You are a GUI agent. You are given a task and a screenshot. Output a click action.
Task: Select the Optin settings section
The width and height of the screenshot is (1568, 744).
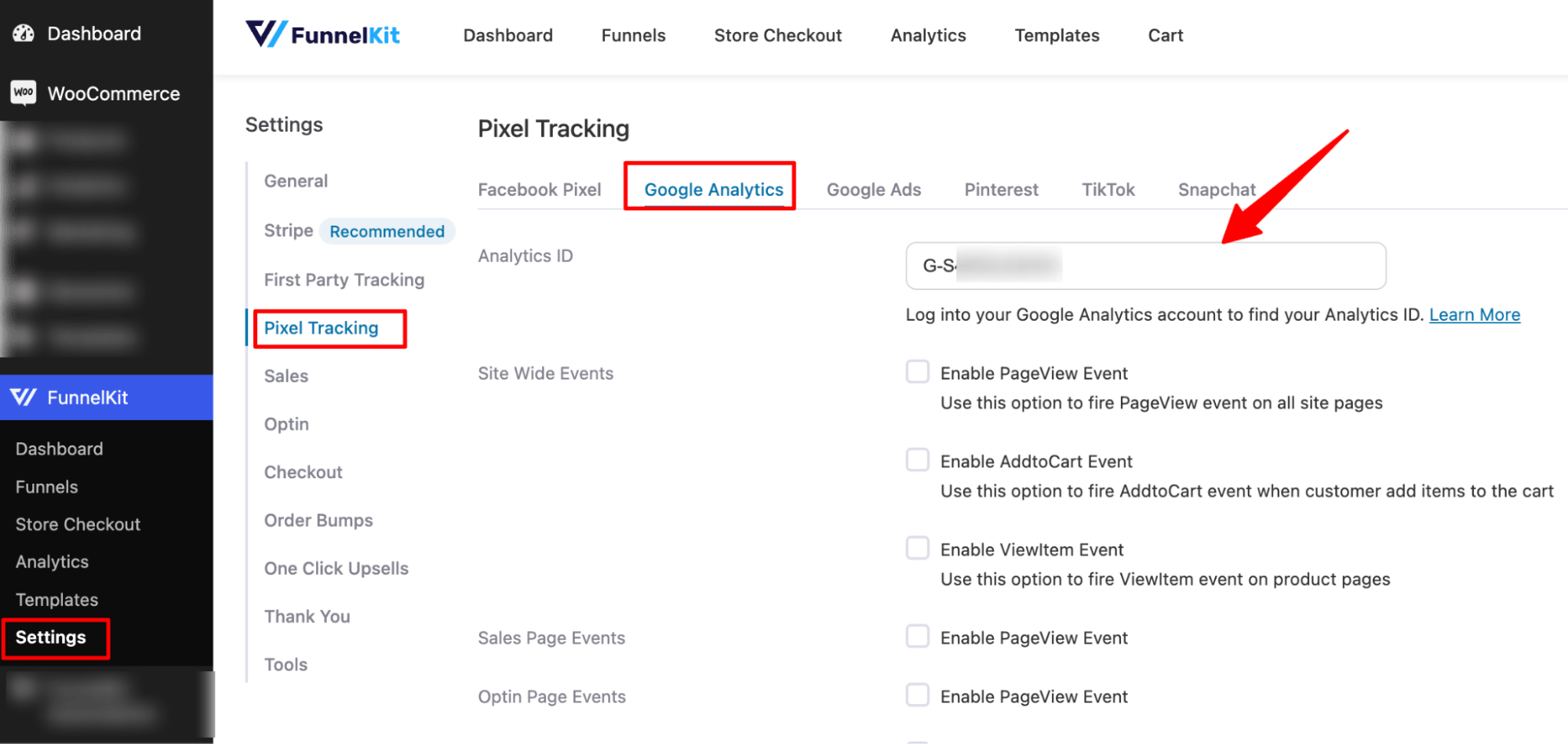pyautogui.click(x=286, y=424)
